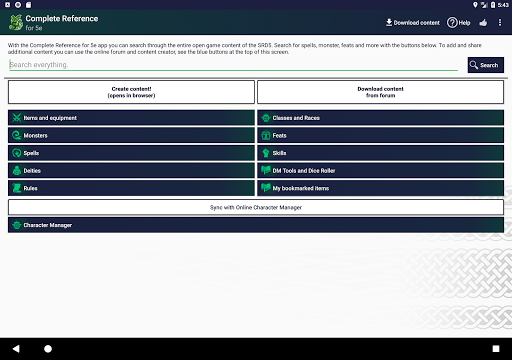Image resolution: width=512 pixels, height=360 pixels.
Task: Click the Monsters dragon icon
Action: point(17,135)
